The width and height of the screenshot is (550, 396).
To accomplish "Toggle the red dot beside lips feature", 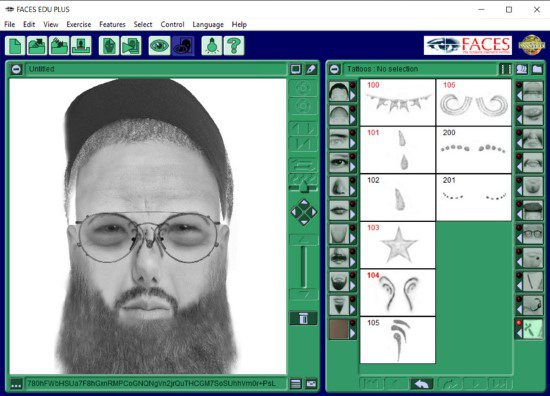I will coord(353,204).
